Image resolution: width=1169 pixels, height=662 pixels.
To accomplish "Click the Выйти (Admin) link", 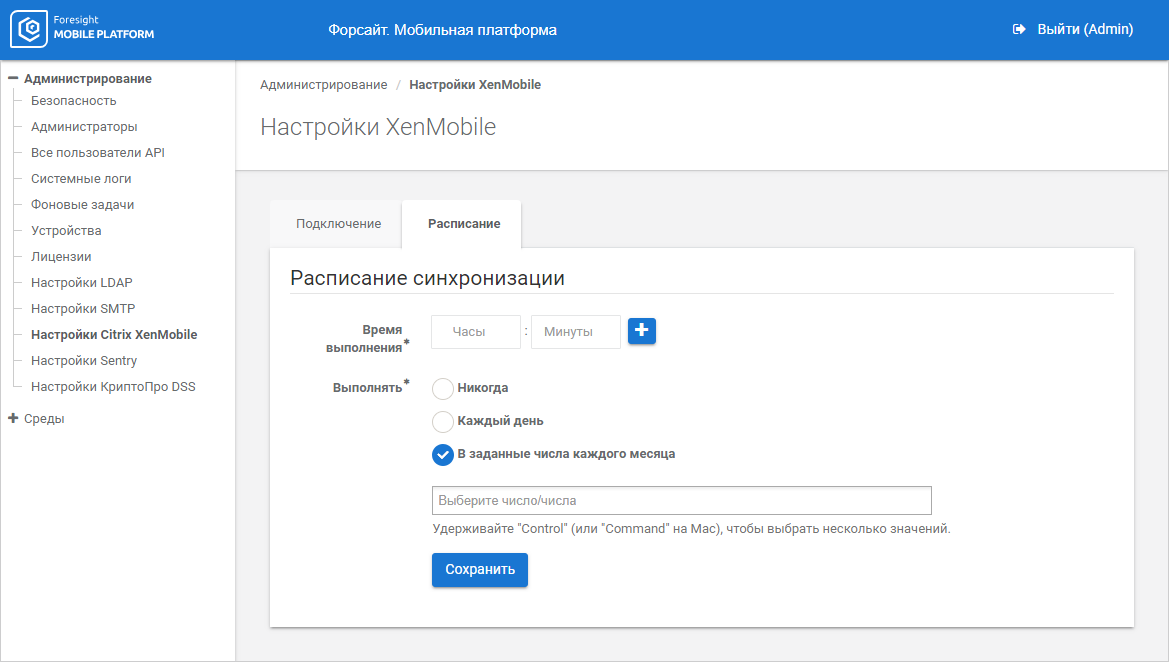I will click(1084, 30).
